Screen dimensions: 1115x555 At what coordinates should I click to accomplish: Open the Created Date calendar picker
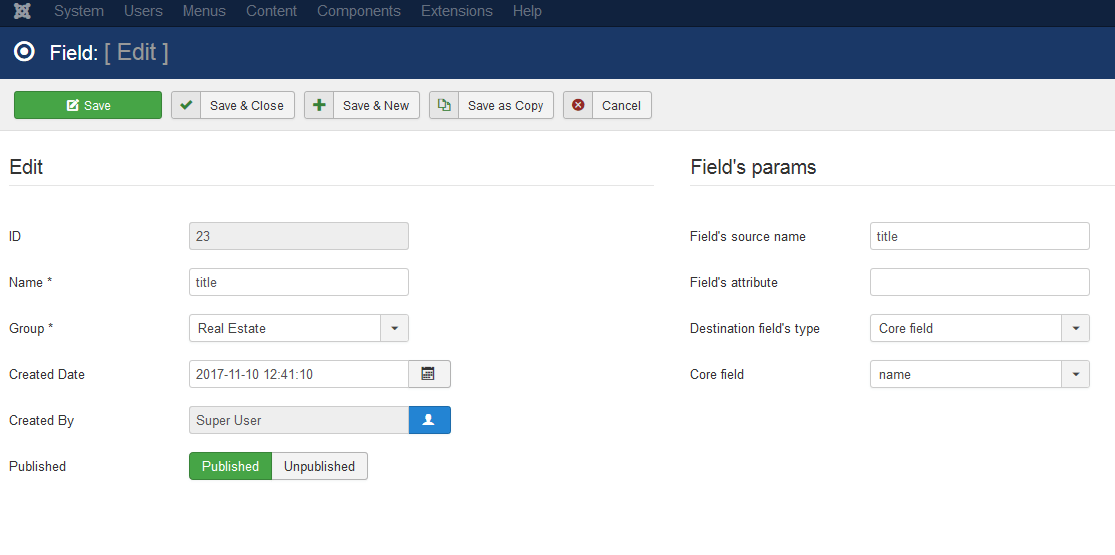point(429,374)
